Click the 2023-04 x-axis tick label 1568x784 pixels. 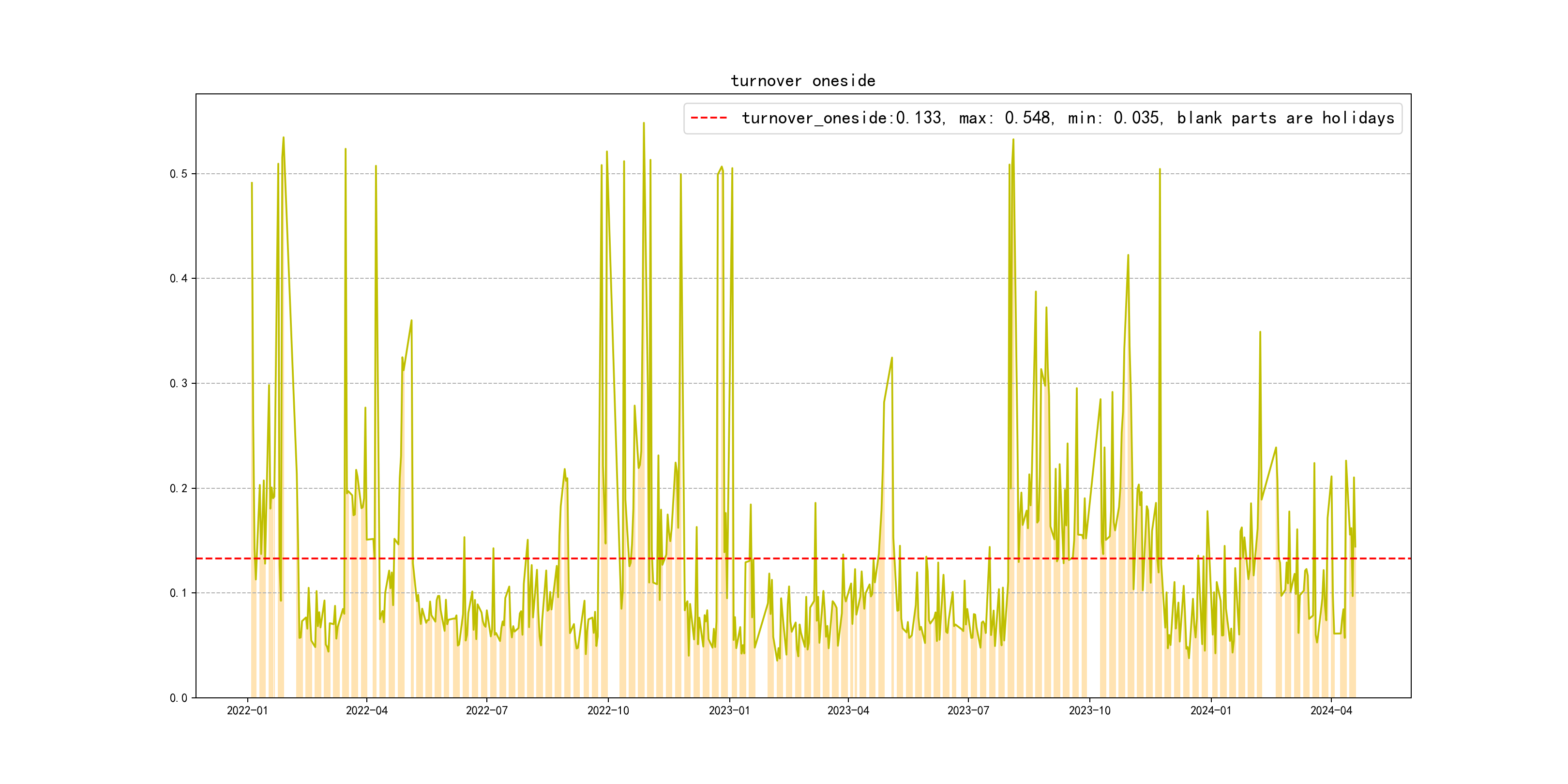[848, 710]
